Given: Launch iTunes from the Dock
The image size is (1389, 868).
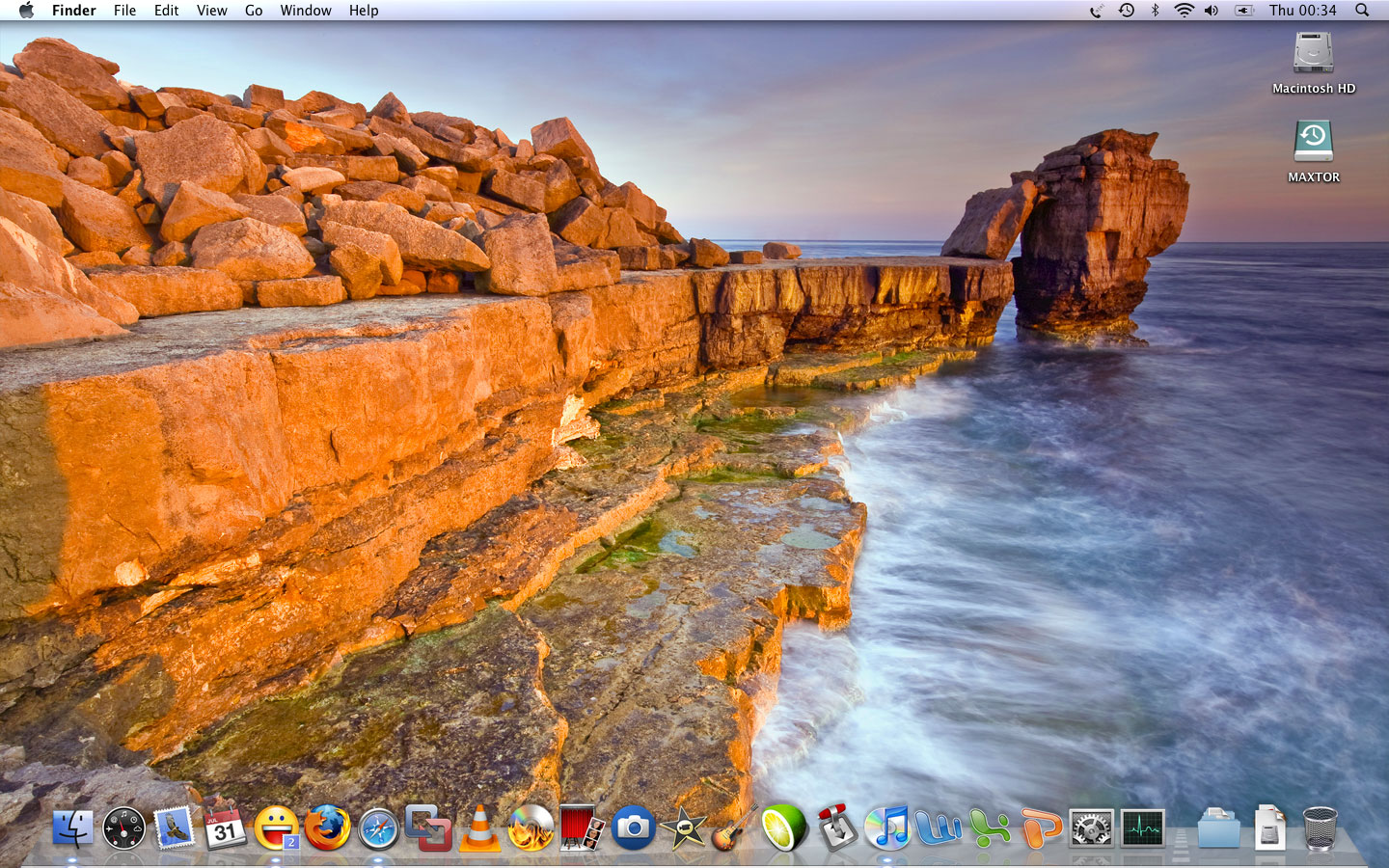Looking at the screenshot, I should pyautogui.click(x=887, y=827).
